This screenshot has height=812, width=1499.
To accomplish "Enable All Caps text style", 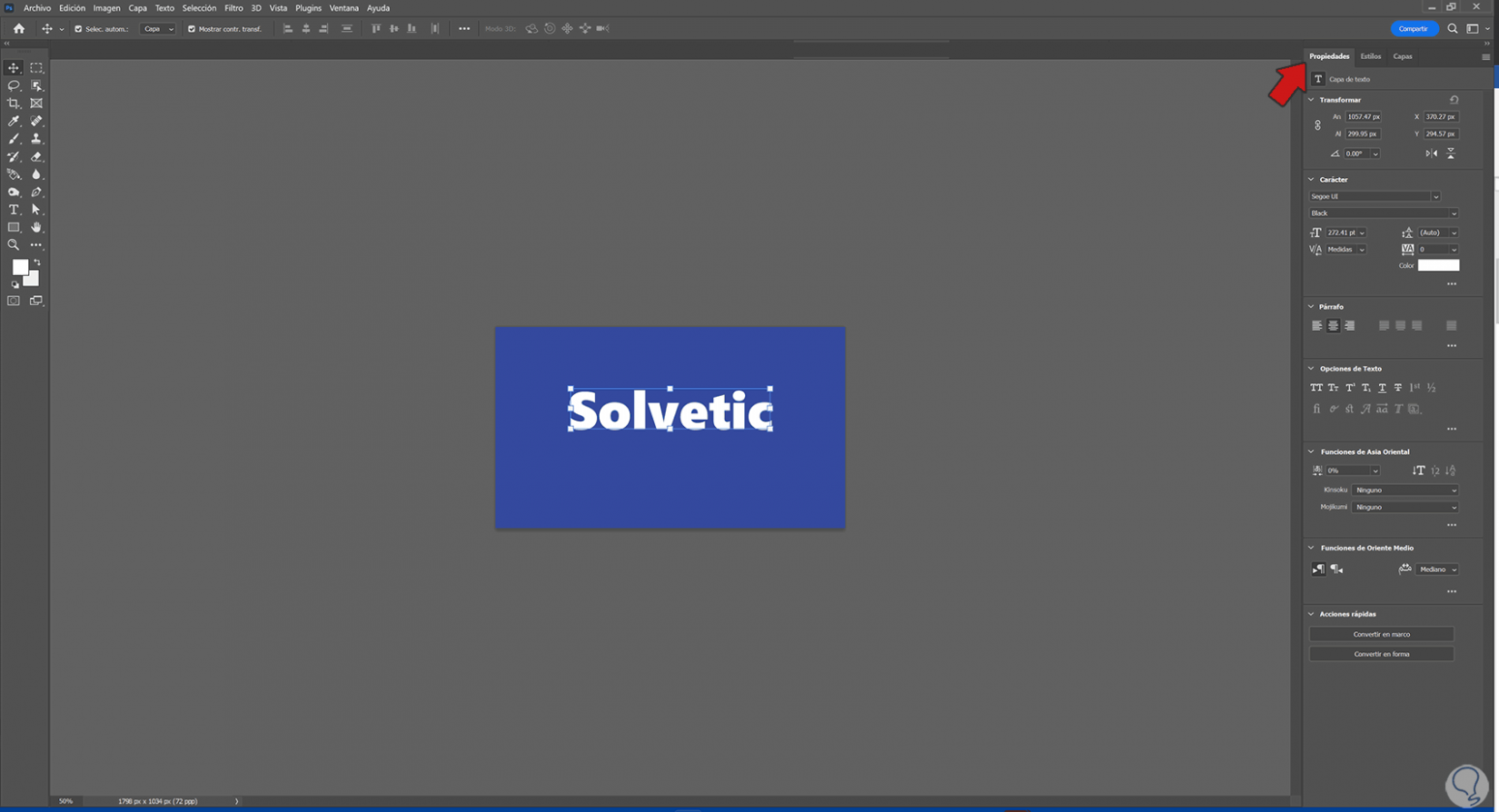I will point(1316,388).
